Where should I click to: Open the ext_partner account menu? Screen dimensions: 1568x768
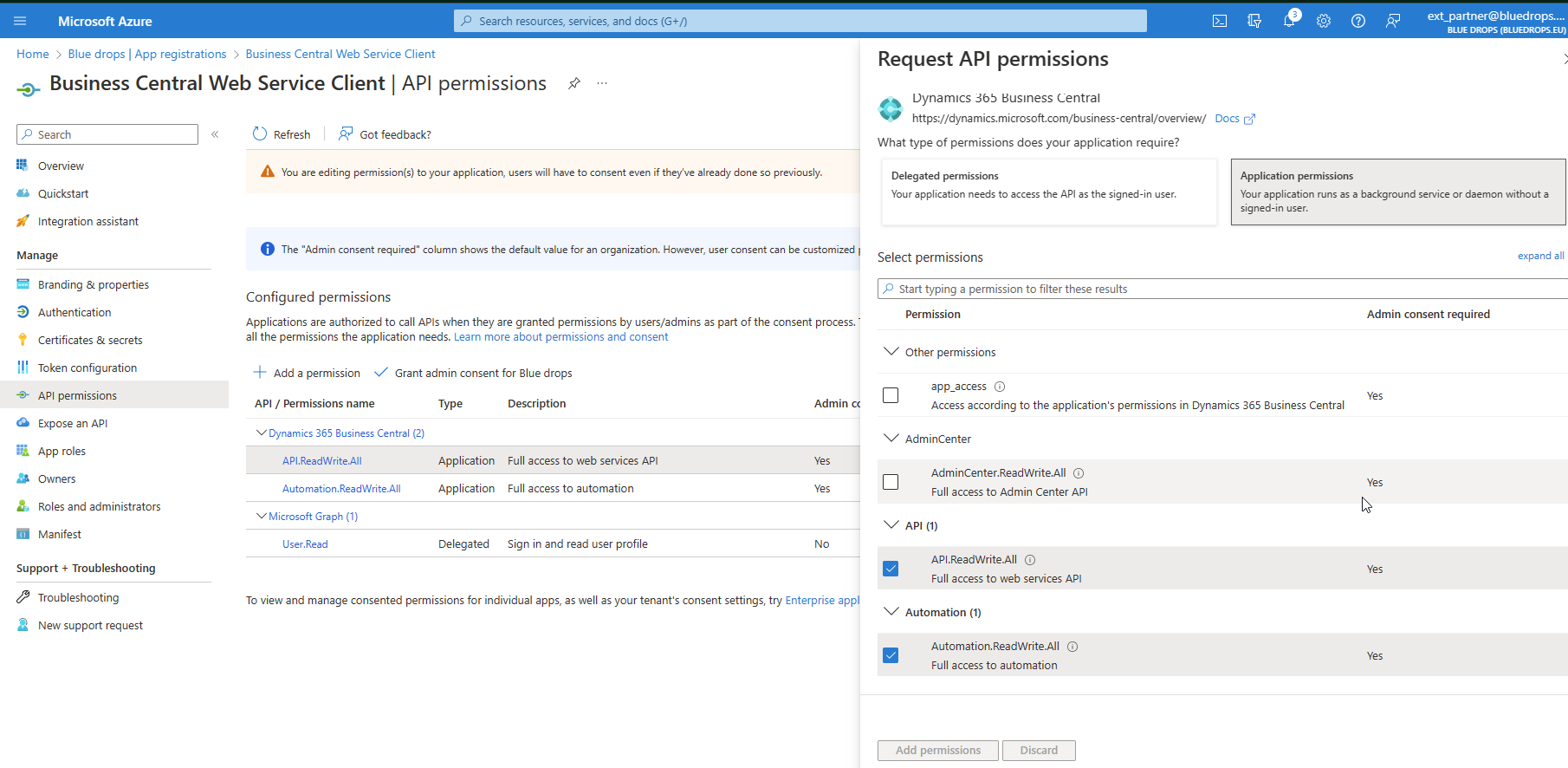tap(1496, 21)
